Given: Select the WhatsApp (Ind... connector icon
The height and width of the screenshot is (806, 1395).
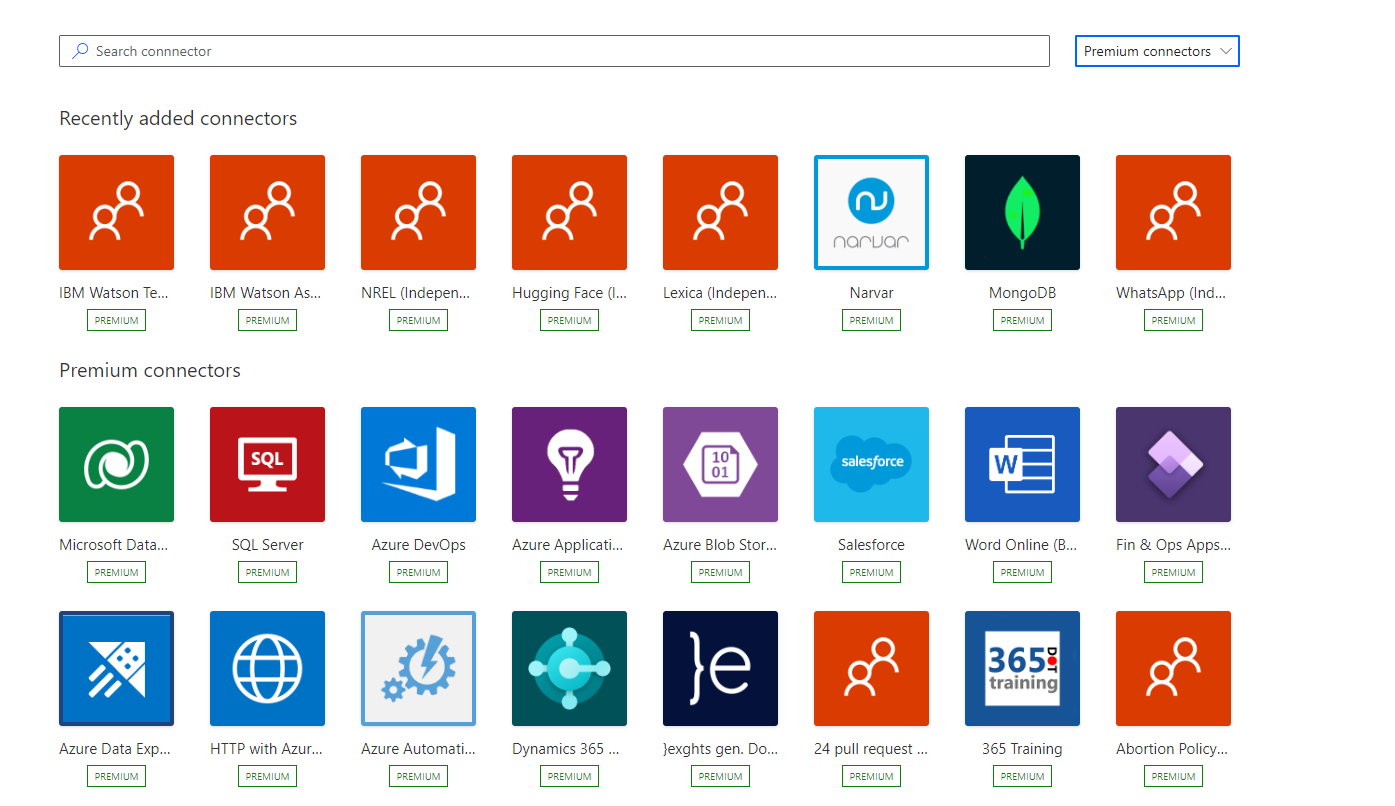Looking at the screenshot, I should tap(1173, 212).
